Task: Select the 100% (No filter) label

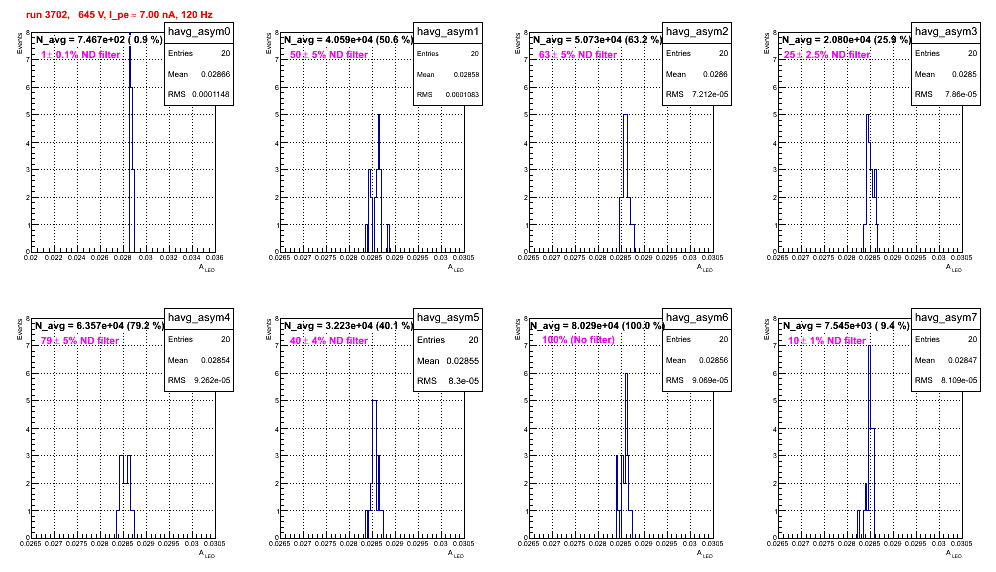Action: (579, 340)
